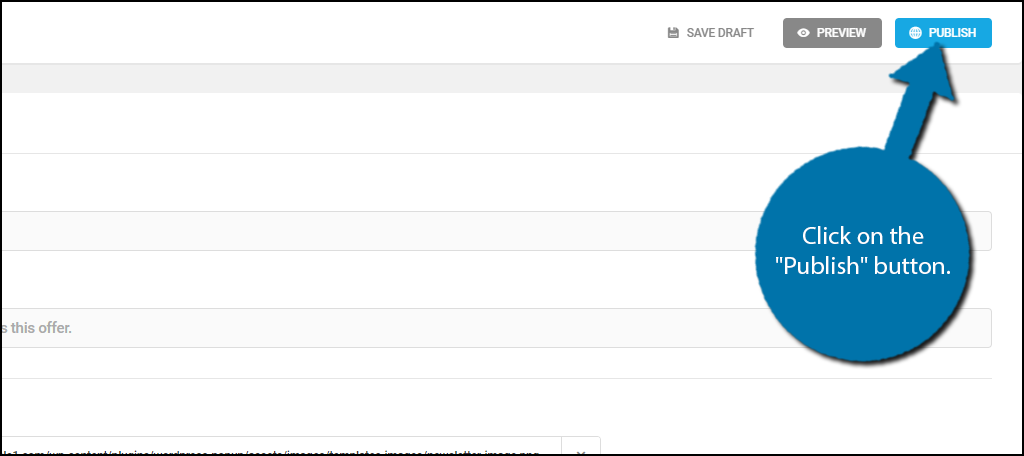Click the white header area left of Save Draft

point(327,33)
